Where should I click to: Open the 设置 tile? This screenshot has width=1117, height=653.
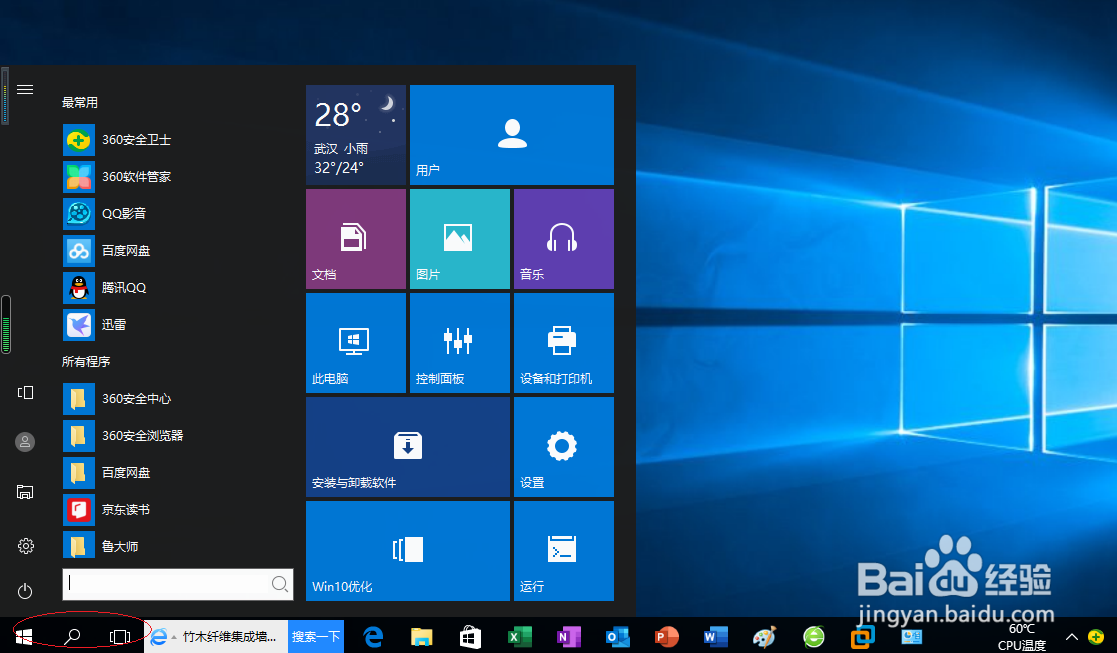[562, 446]
